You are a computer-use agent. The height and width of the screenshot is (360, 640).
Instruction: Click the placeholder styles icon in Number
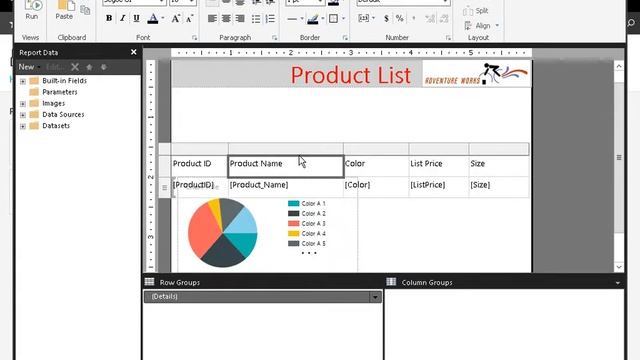pos(363,18)
